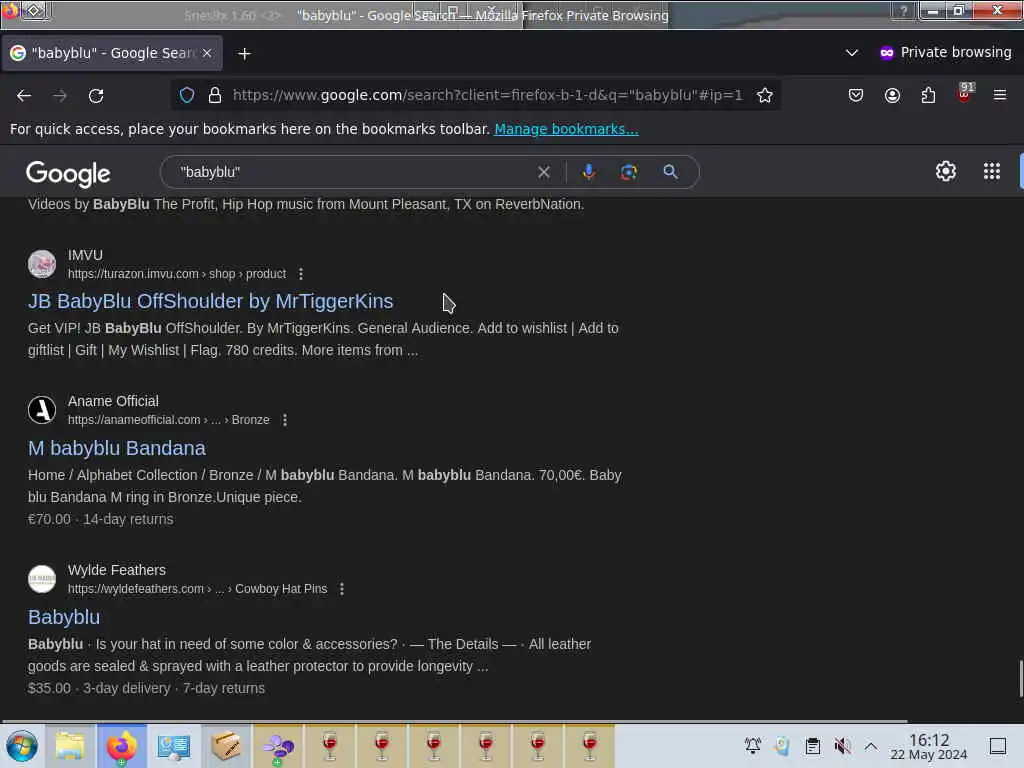Clear the Google search box
This screenshot has width=1024, height=768.
tap(543, 172)
